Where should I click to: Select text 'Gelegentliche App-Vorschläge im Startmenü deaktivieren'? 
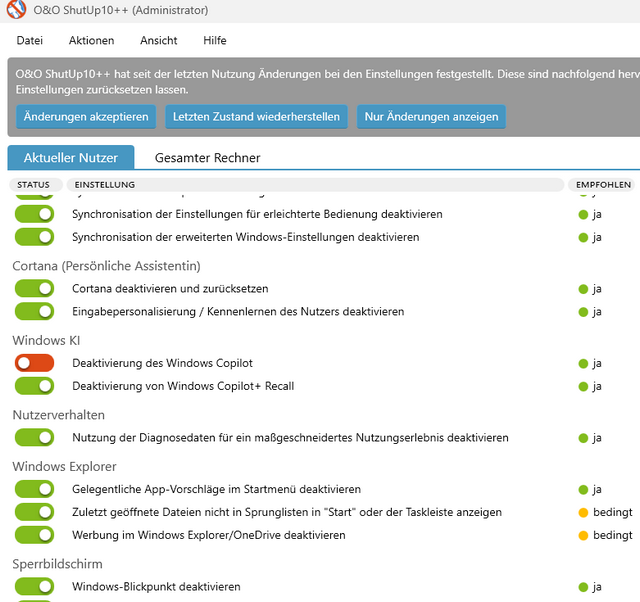217,489
